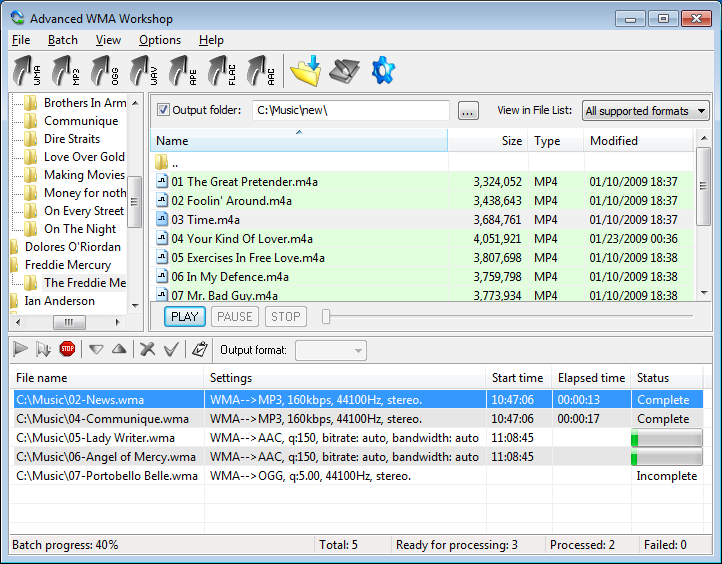
Task: Click the Status column header in batch list
Action: [x=667, y=378]
